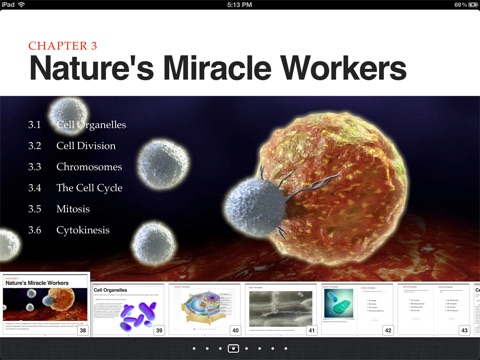Tap the first chapter dot in the navigator

[194, 349]
